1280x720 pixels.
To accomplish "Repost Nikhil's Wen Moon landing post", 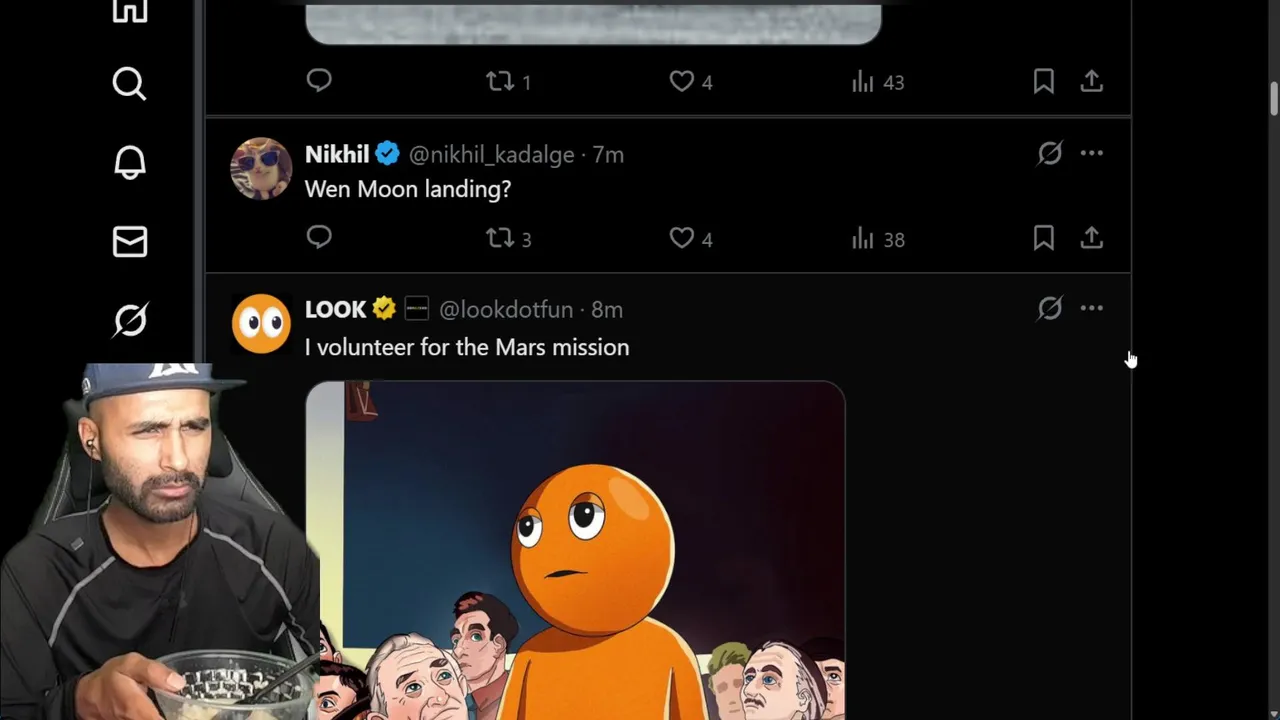I will click(500, 238).
